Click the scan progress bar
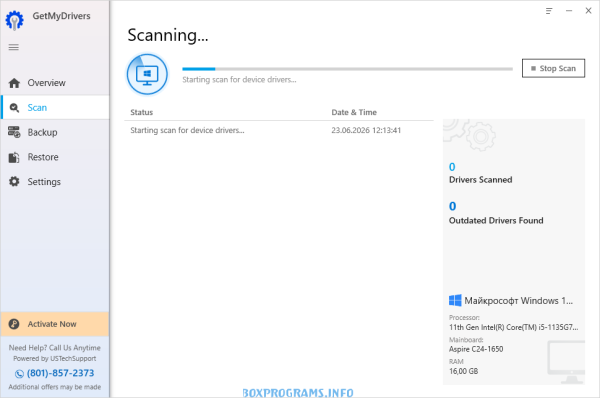Image resolution: width=600 pixels, height=398 pixels. coord(347,69)
